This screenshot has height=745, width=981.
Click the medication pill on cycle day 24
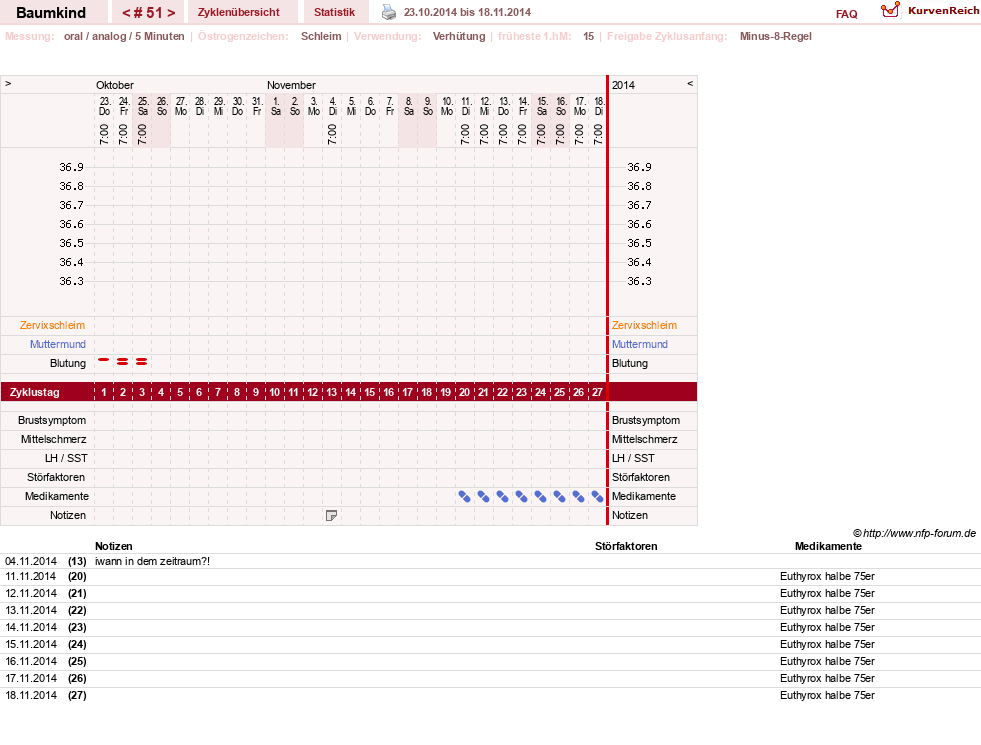tap(541, 497)
